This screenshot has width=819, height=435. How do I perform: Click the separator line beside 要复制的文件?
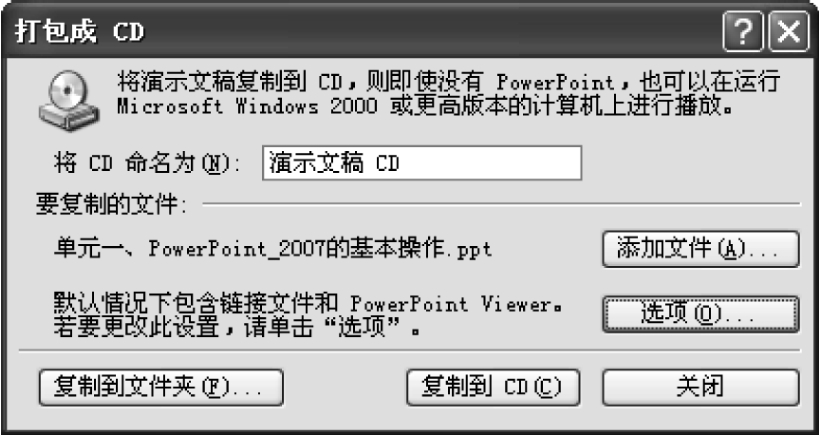point(501,204)
